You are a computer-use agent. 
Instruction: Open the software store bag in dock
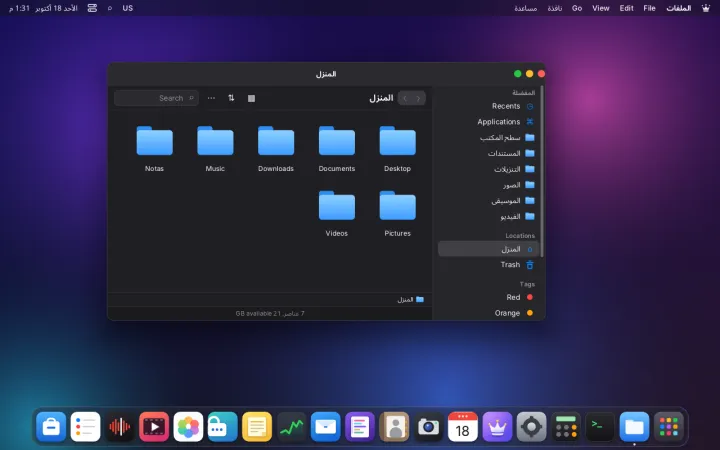(x=51, y=427)
